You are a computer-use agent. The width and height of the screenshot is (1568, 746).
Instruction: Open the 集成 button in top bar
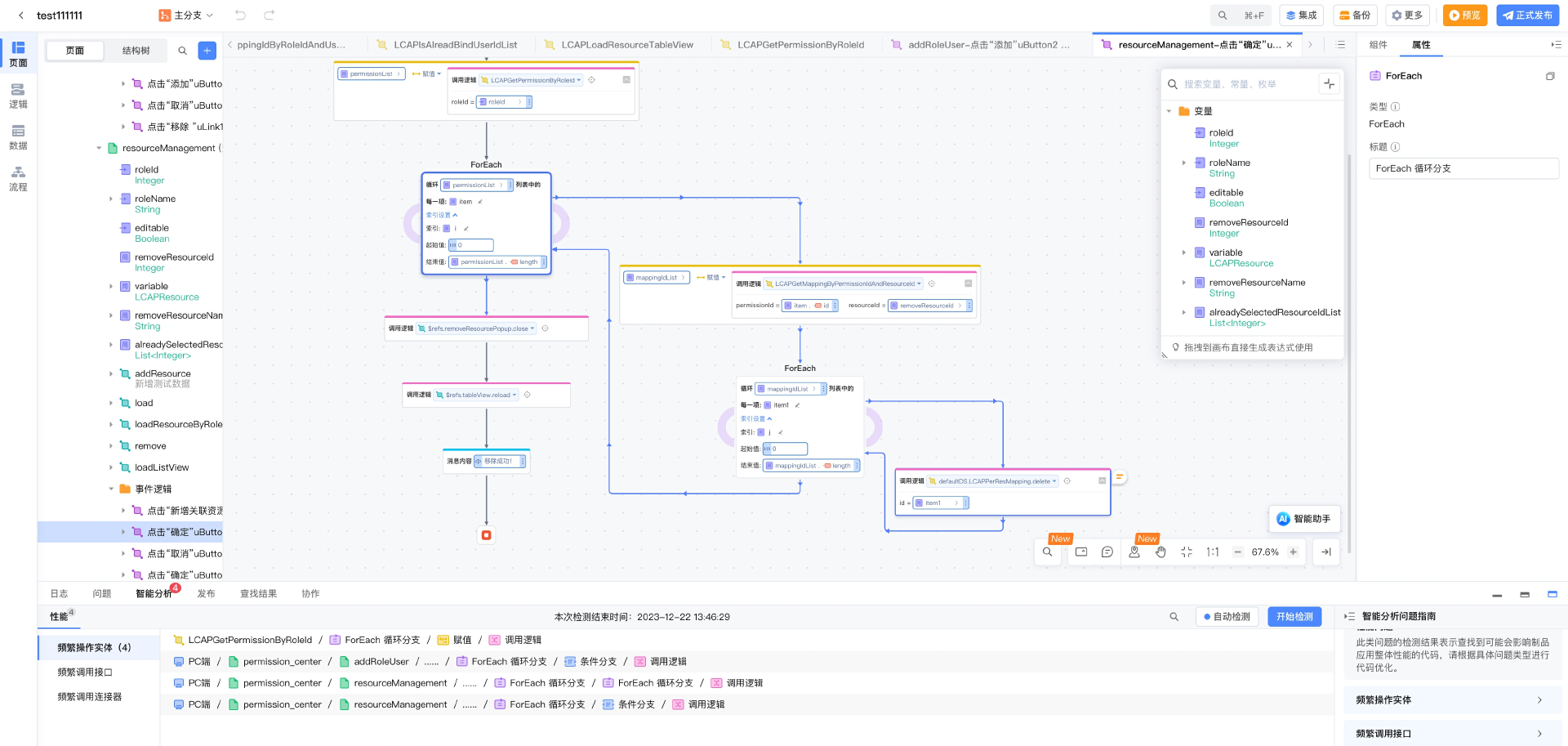(1301, 16)
